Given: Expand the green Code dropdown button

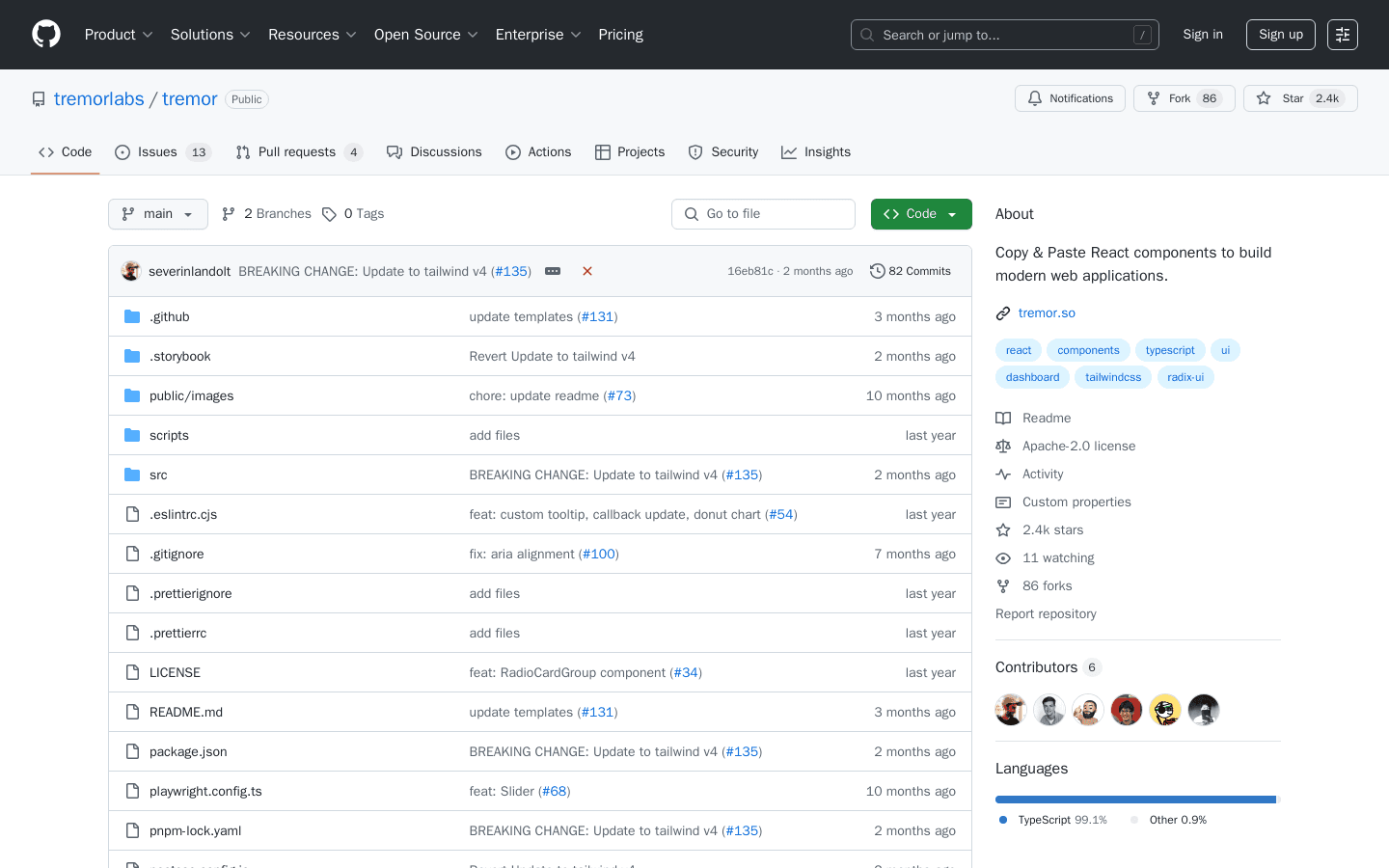Looking at the screenshot, I should click(x=921, y=214).
